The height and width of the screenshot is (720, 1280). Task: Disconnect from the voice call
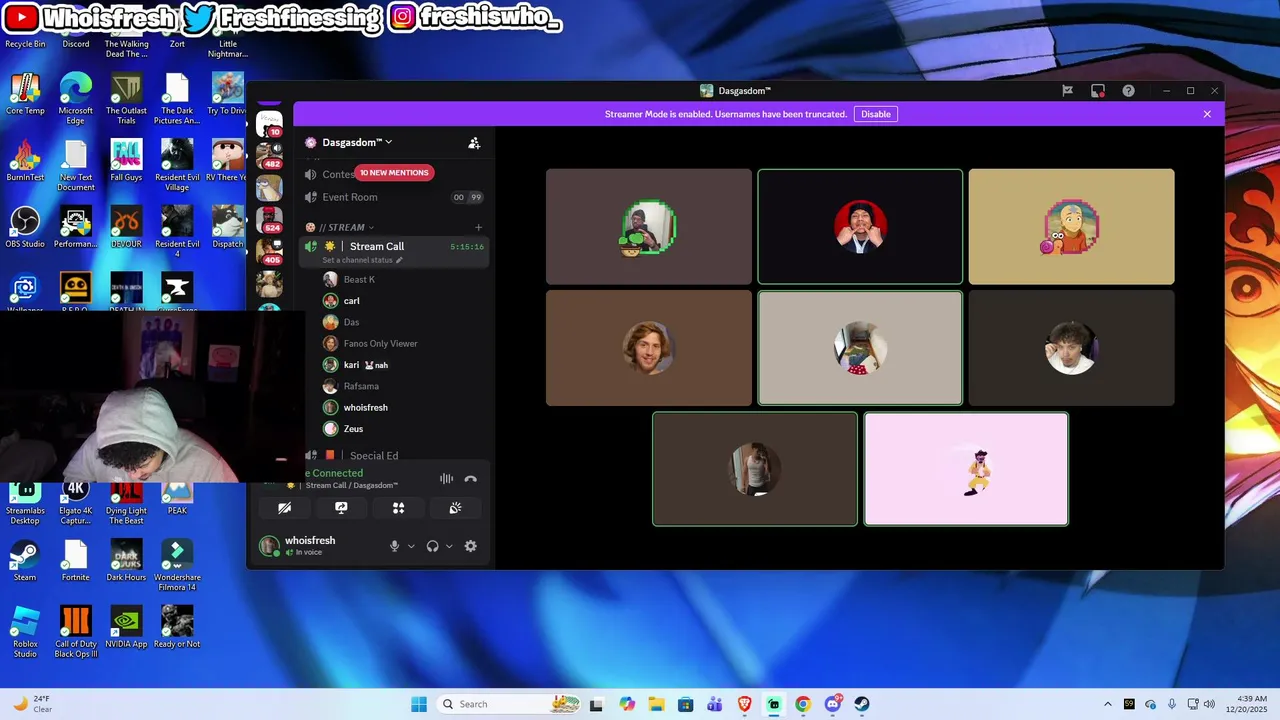coord(471,479)
